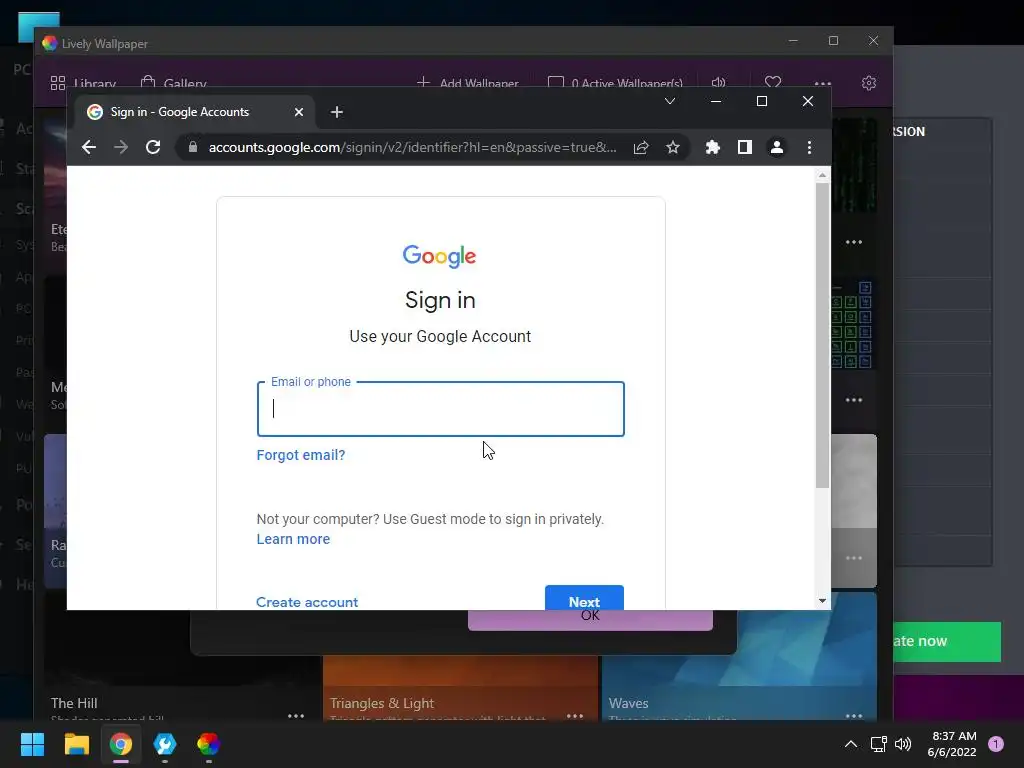Open options for Triangles & Light wallpaper
Viewport: 1024px width, 768px height.
tap(575, 716)
